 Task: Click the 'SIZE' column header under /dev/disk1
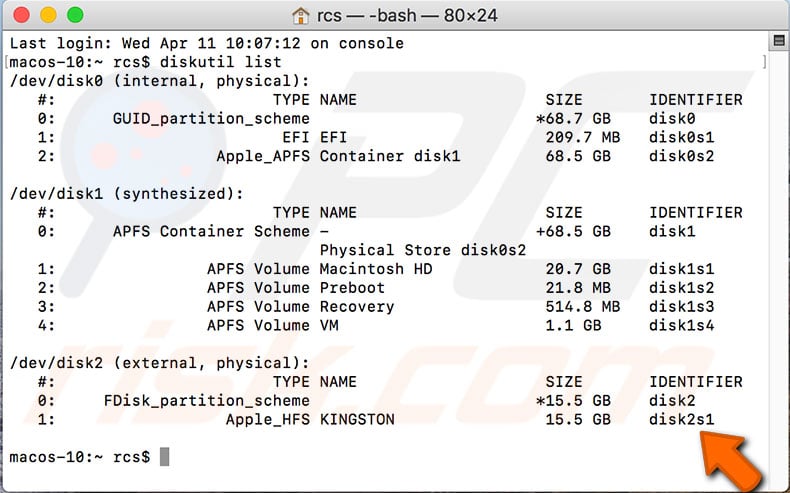tap(564, 213)
